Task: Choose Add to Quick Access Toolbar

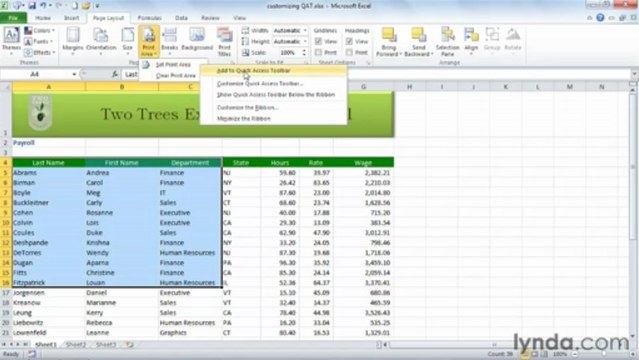Action: click(x=273, y=71)
